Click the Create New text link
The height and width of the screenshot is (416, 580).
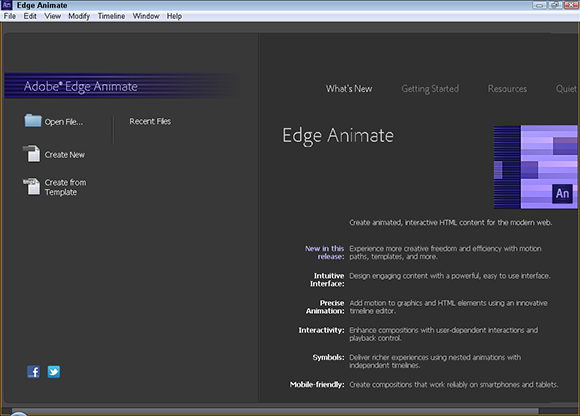[x=65, y=155]
